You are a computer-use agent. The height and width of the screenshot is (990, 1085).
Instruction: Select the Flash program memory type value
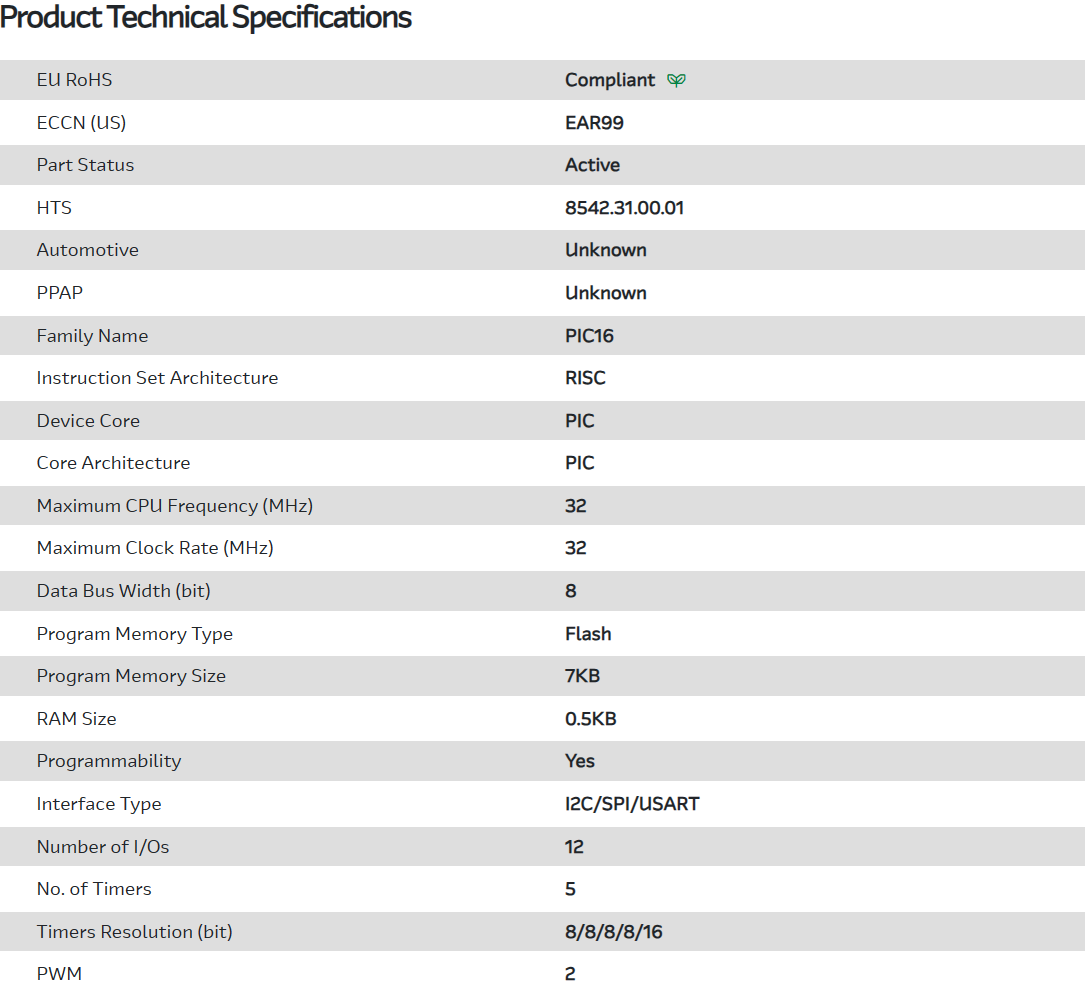588,634
